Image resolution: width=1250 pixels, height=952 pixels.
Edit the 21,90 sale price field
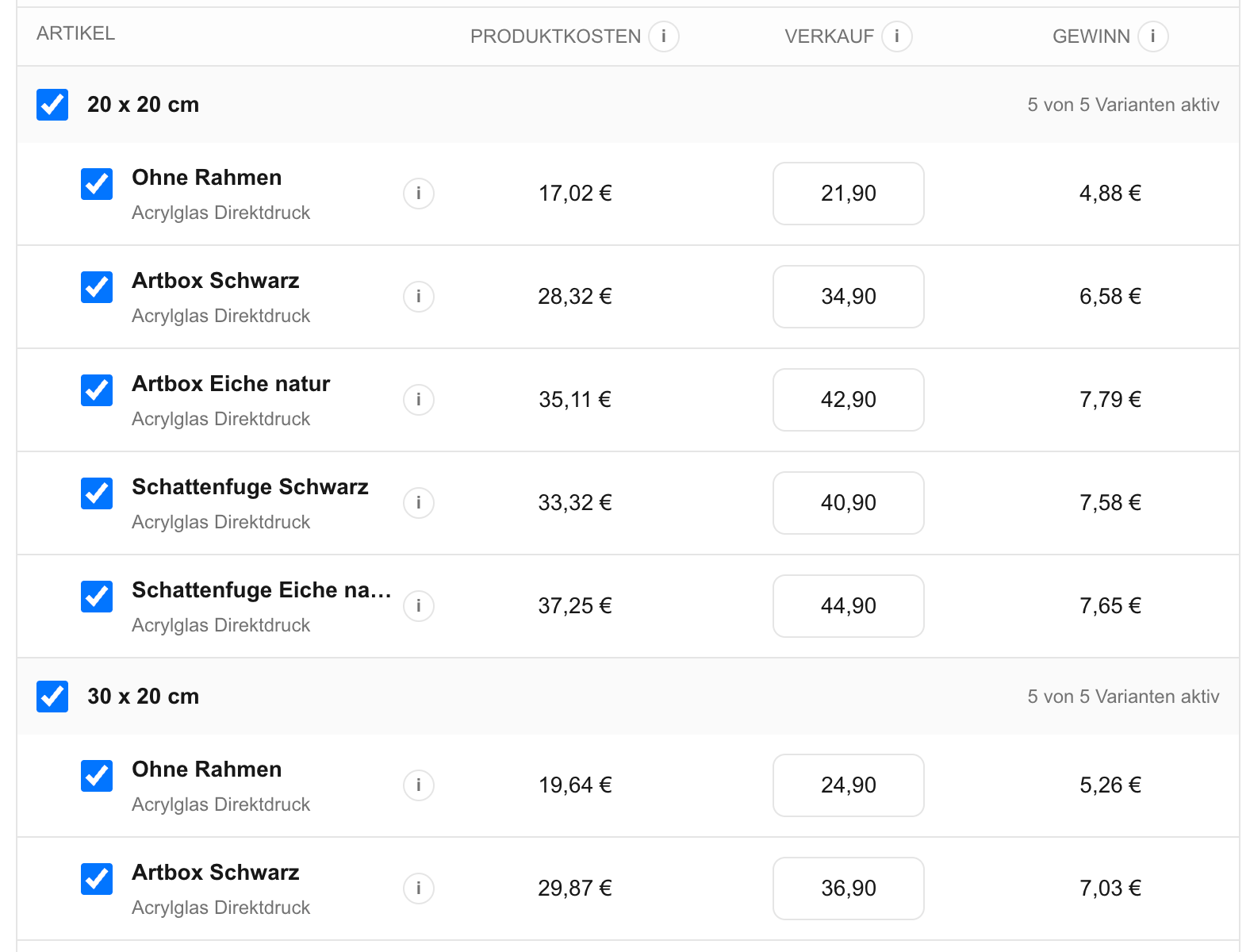(x=849, y=194)
